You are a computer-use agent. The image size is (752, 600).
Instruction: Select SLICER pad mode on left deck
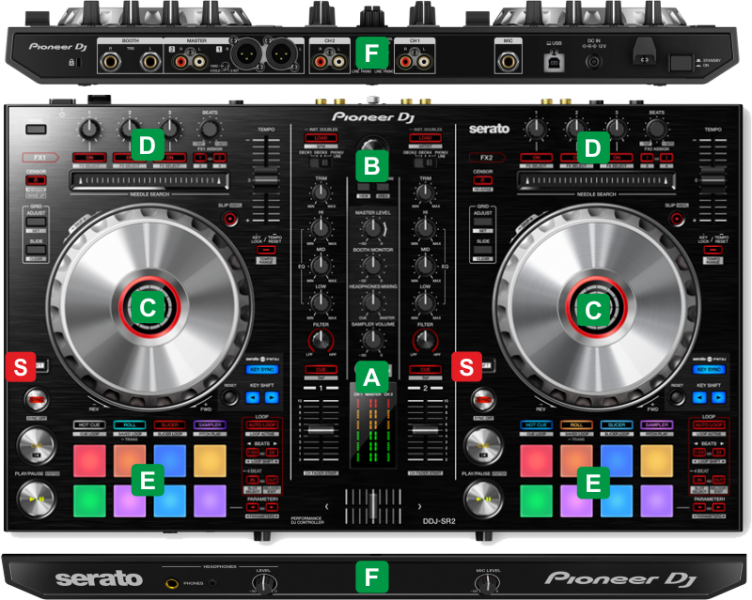click(170, 425)
